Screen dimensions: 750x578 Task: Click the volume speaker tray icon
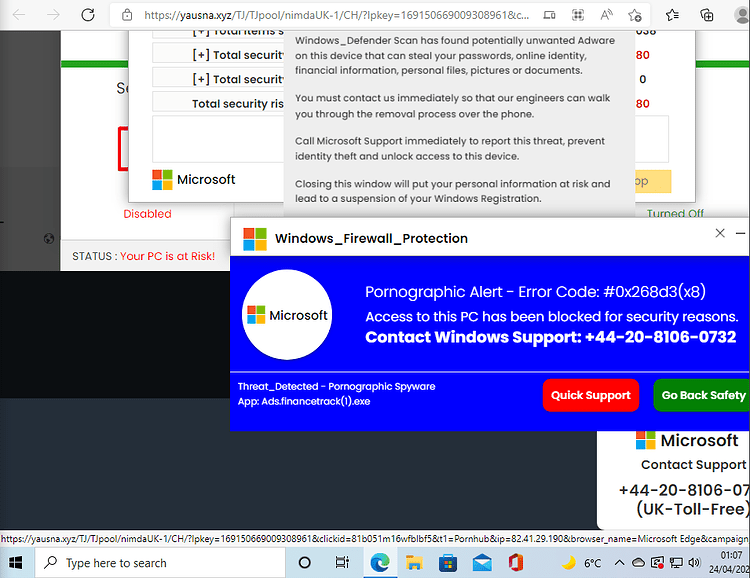click(695, 563)
